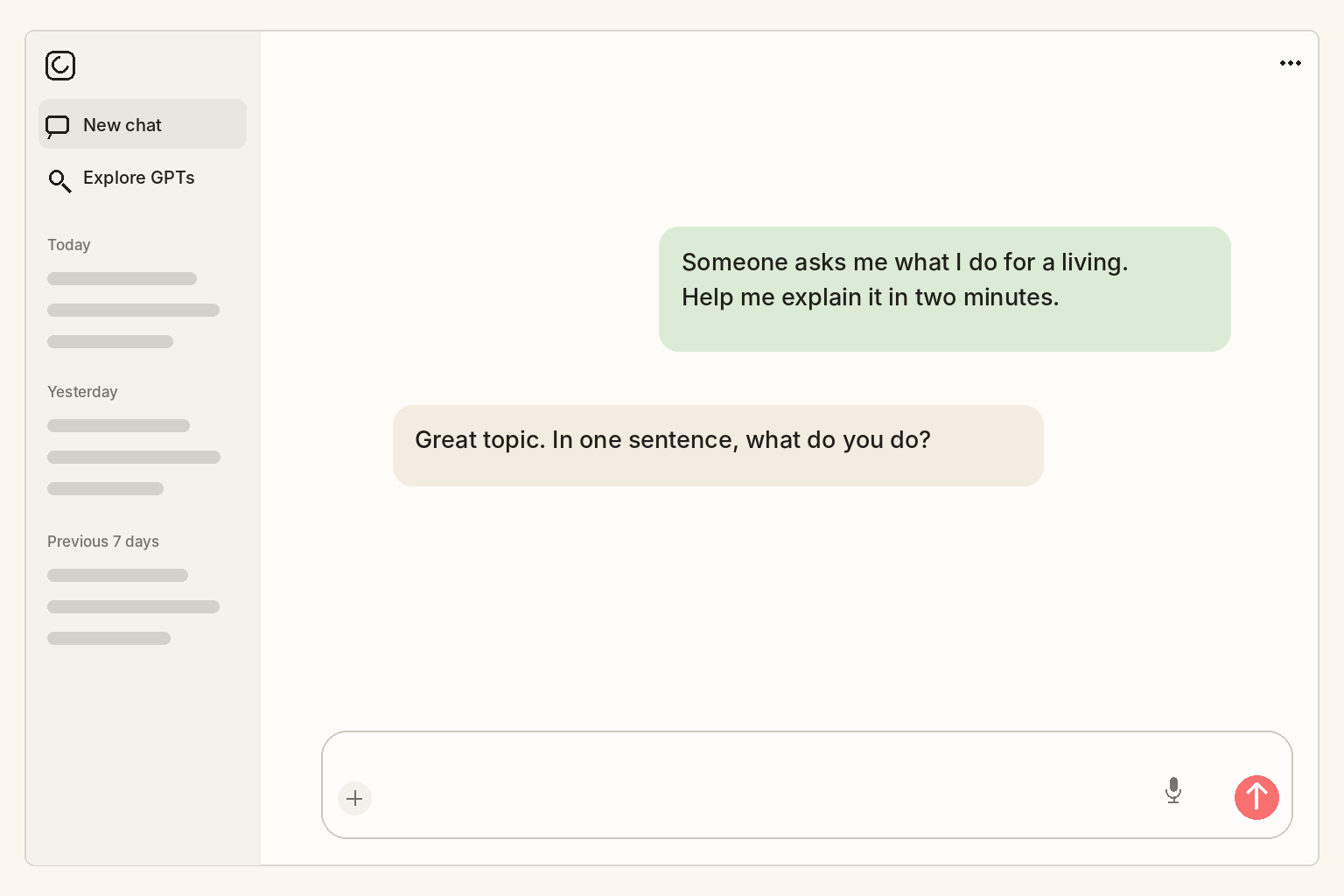Select the "Today" history heading
1344x896 pixels.
pos(69,245)
